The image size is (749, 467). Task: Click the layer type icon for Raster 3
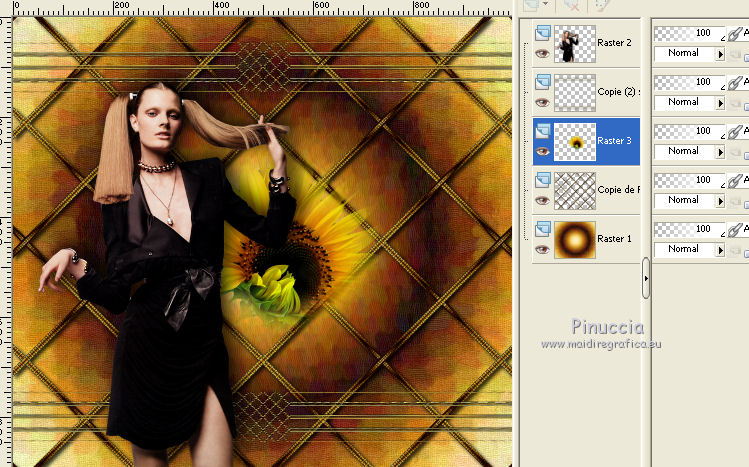[543, 131]
